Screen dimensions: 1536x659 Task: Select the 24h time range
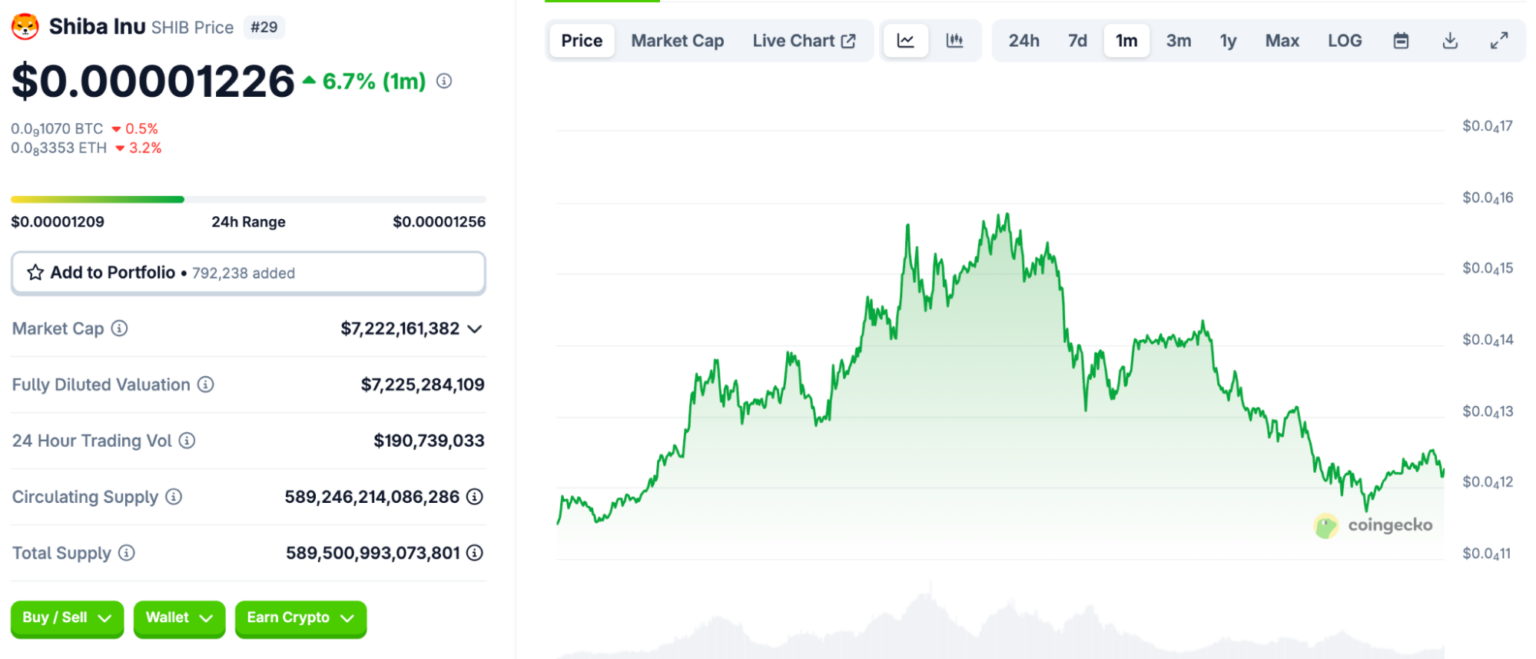pos(1023,41)
